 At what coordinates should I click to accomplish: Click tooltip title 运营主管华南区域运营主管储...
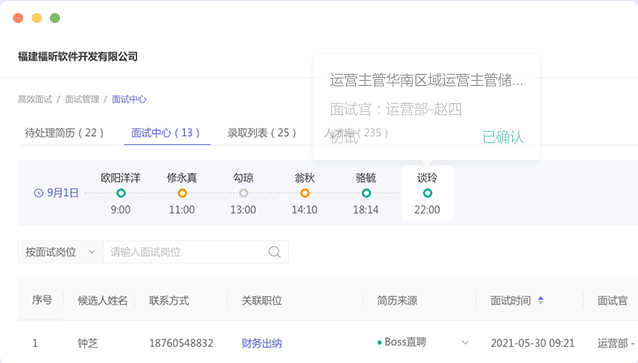pos(426,80)
